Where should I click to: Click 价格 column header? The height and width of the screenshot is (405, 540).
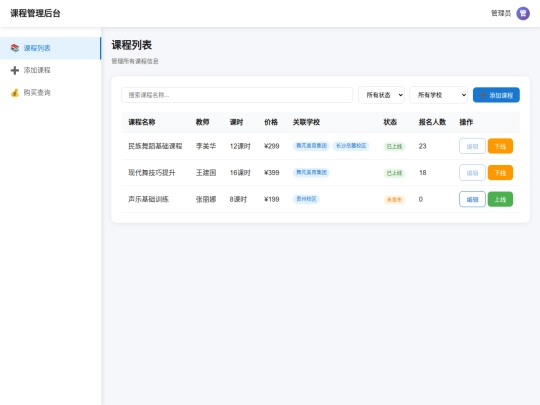(x=271, y=122)
